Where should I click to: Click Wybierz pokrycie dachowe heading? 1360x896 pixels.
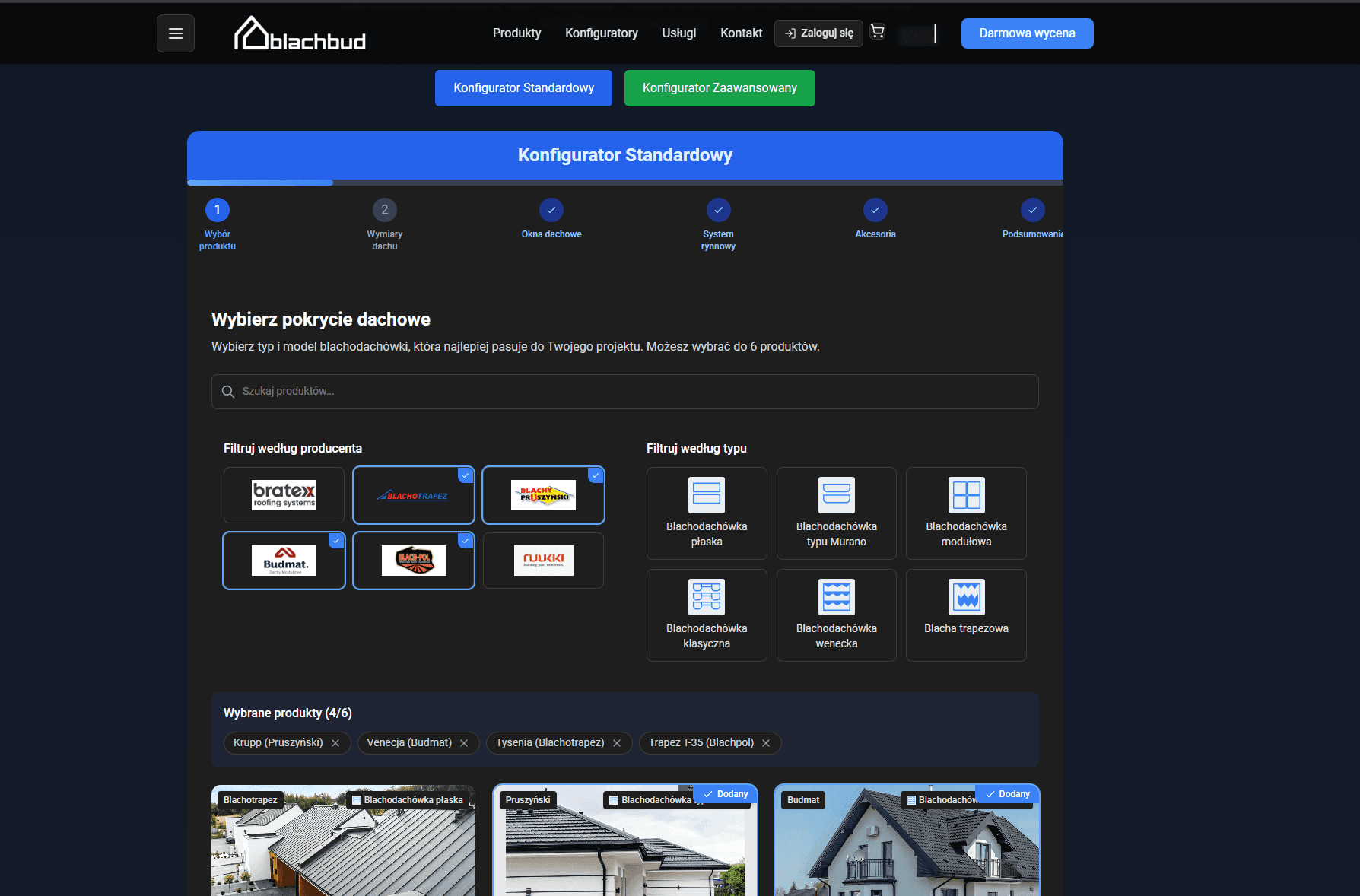point(321,319)
